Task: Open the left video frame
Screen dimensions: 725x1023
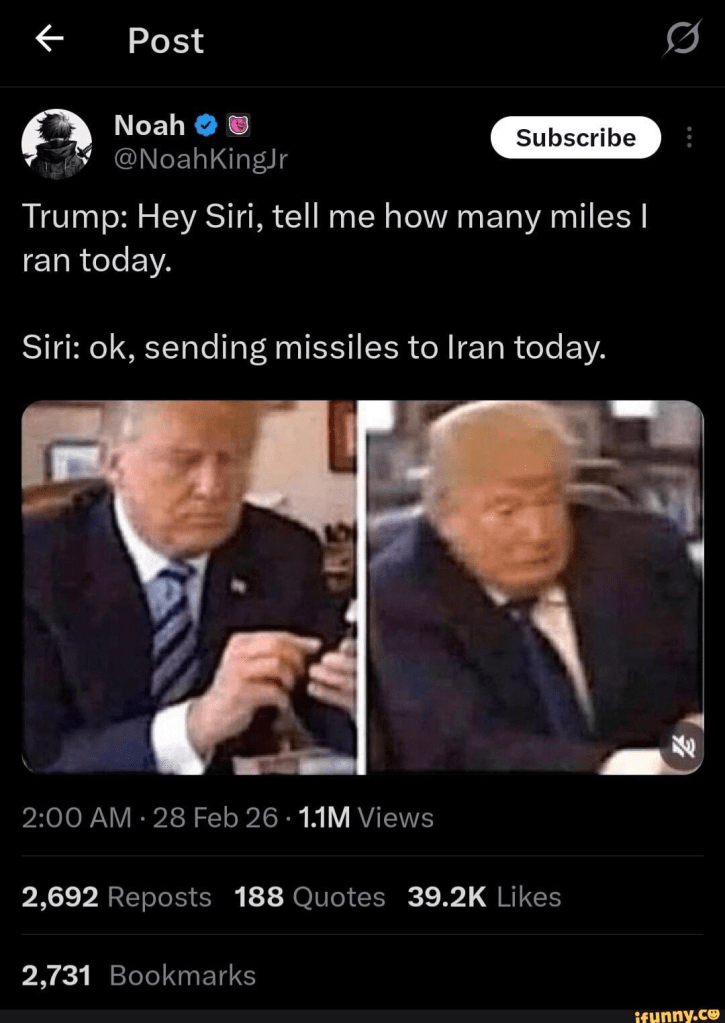Action: 189,587
